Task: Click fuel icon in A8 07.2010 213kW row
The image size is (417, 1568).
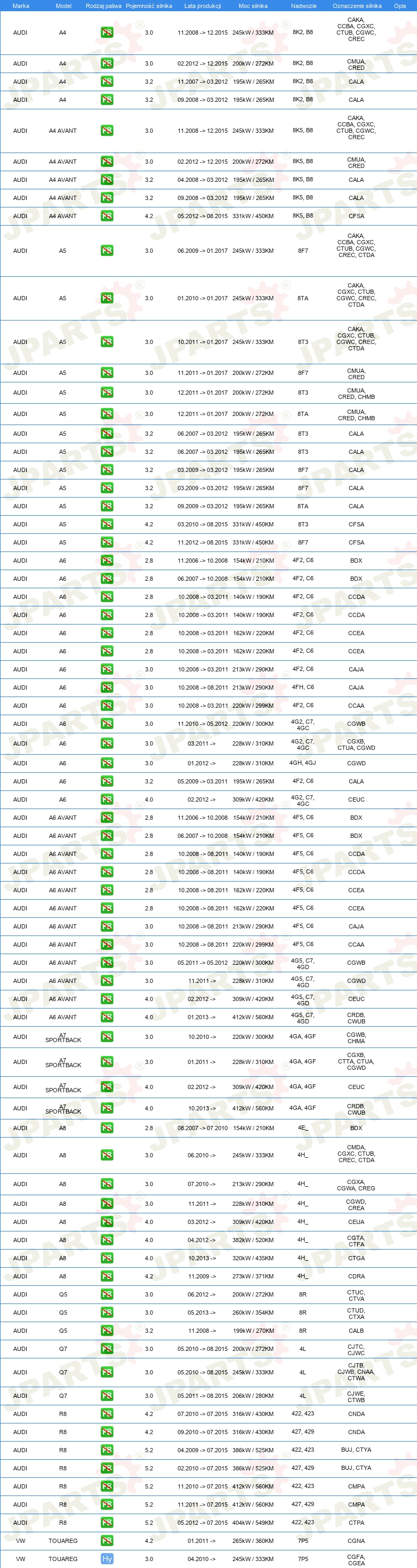Action: point(107,1184)
